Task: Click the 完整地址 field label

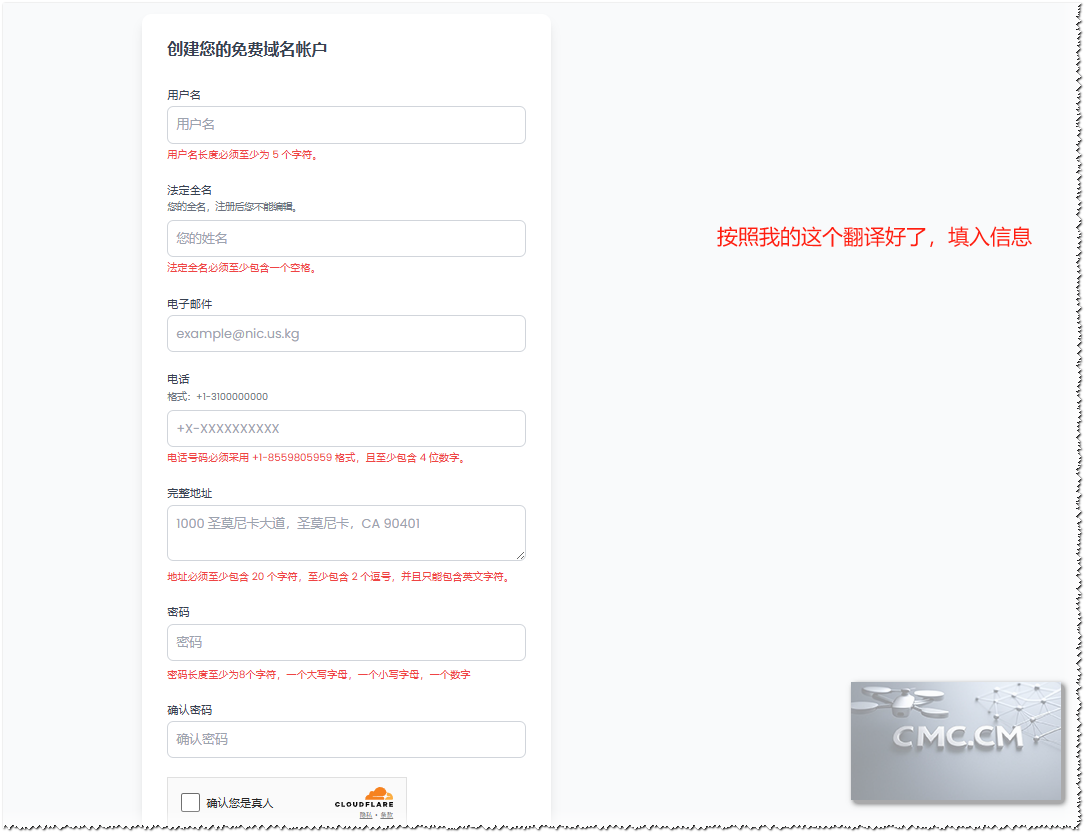Action: [x=189, y=493]
